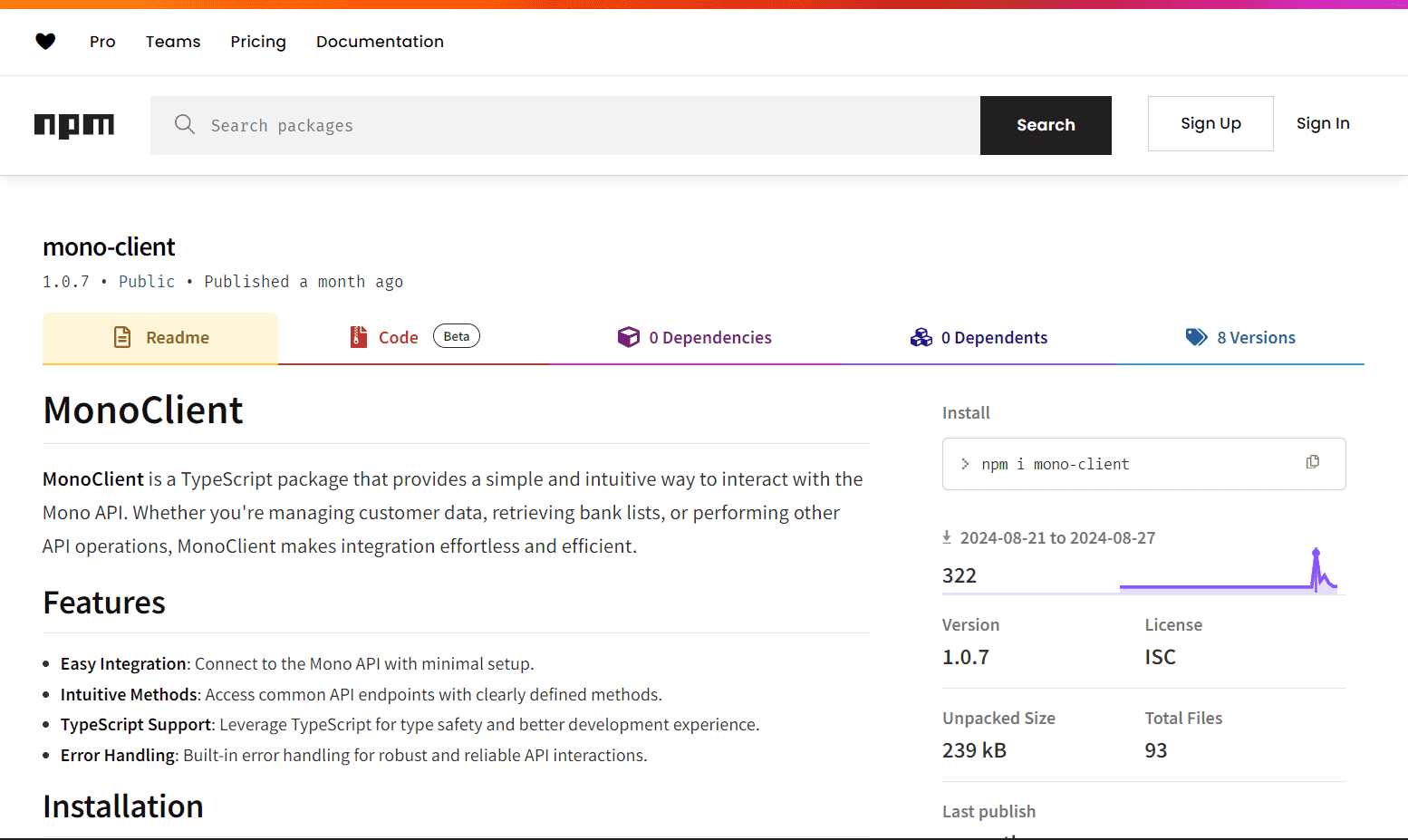
Task: Open the 8 Versions tab
Action: click(1256, 336)
